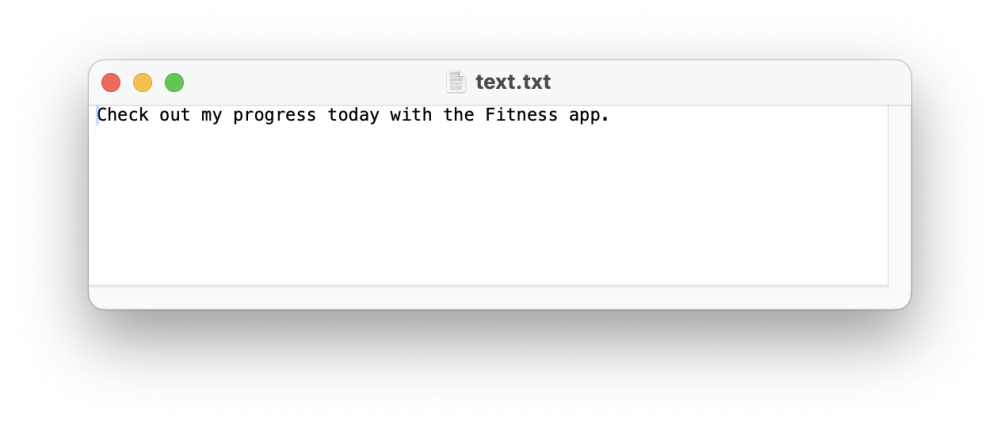Click the text.txt document proxy icon
Viewport: 1000px width, 427px height.
click(x=456, y=82)
